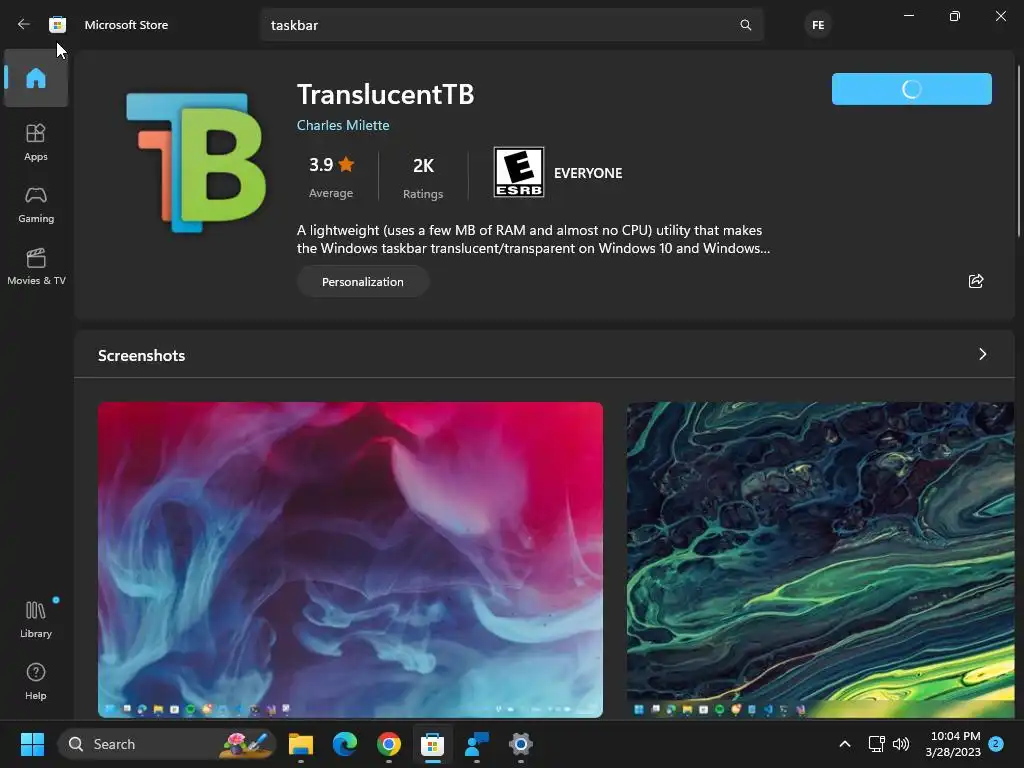1024x768 pixels.
Task: Open the Apps section
Action: [36, 142]
